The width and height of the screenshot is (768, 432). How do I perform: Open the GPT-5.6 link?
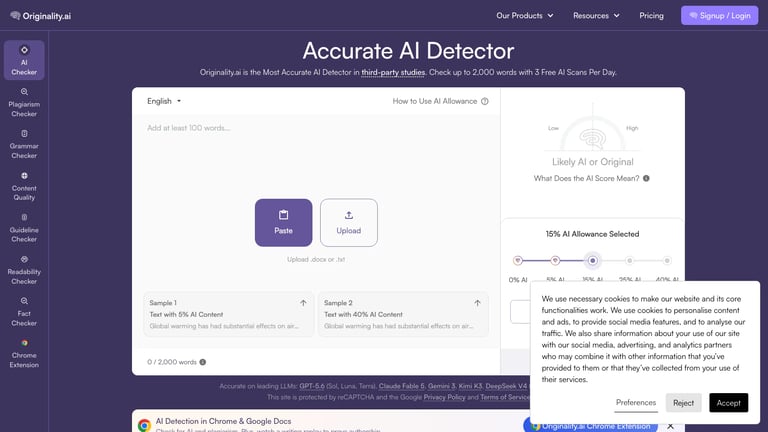[312, 386]
